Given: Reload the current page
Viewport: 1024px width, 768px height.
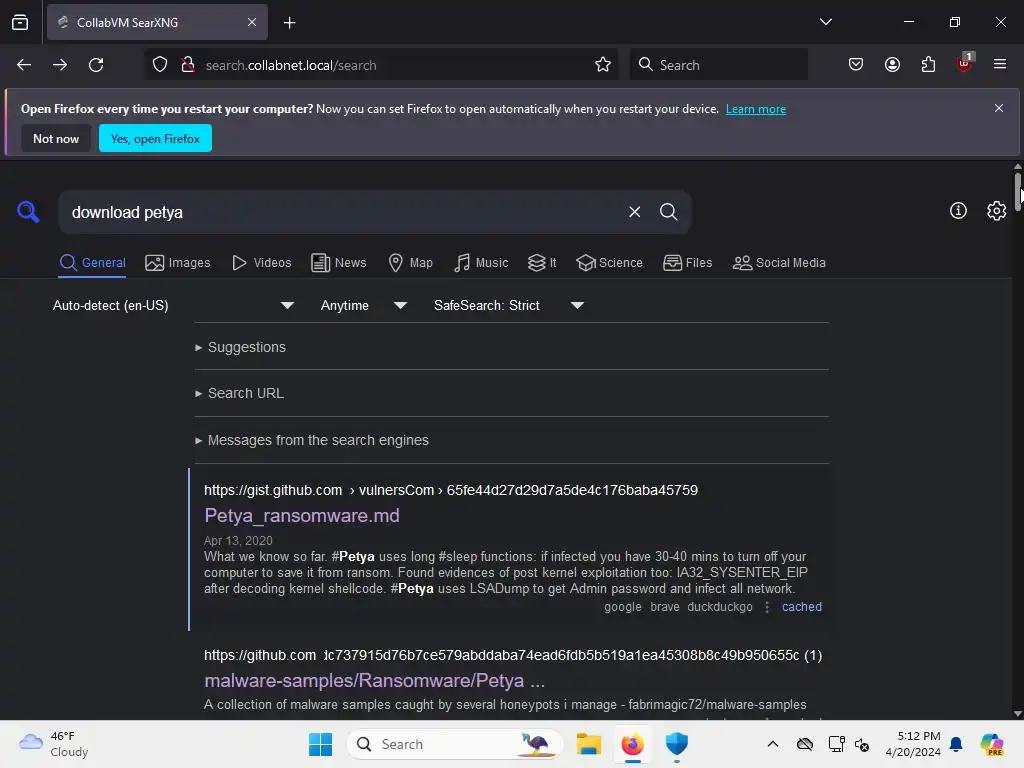Looking at the screenshot, I should [x=96, y=65].
